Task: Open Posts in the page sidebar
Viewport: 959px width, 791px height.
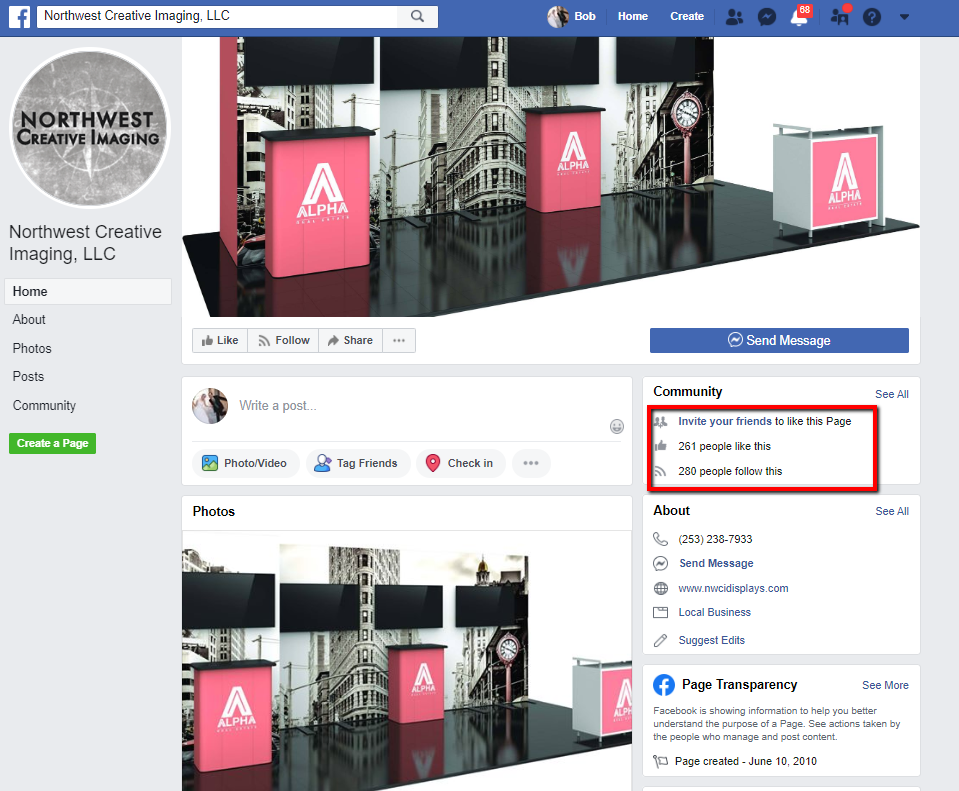Action: coord(28,377)
